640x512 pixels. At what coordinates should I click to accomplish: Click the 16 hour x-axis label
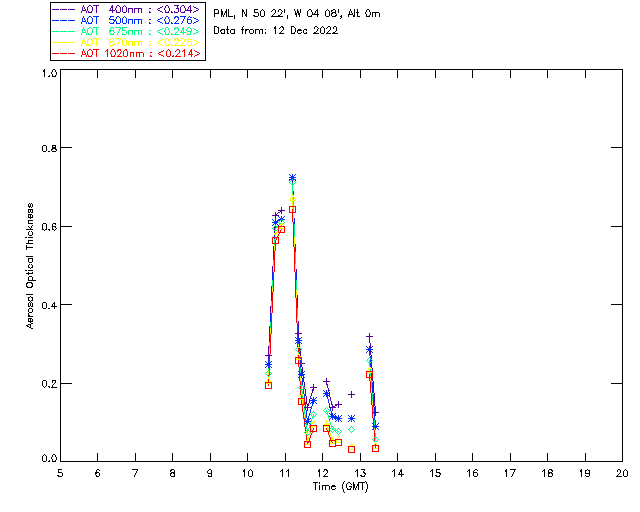tap(473, 473)
